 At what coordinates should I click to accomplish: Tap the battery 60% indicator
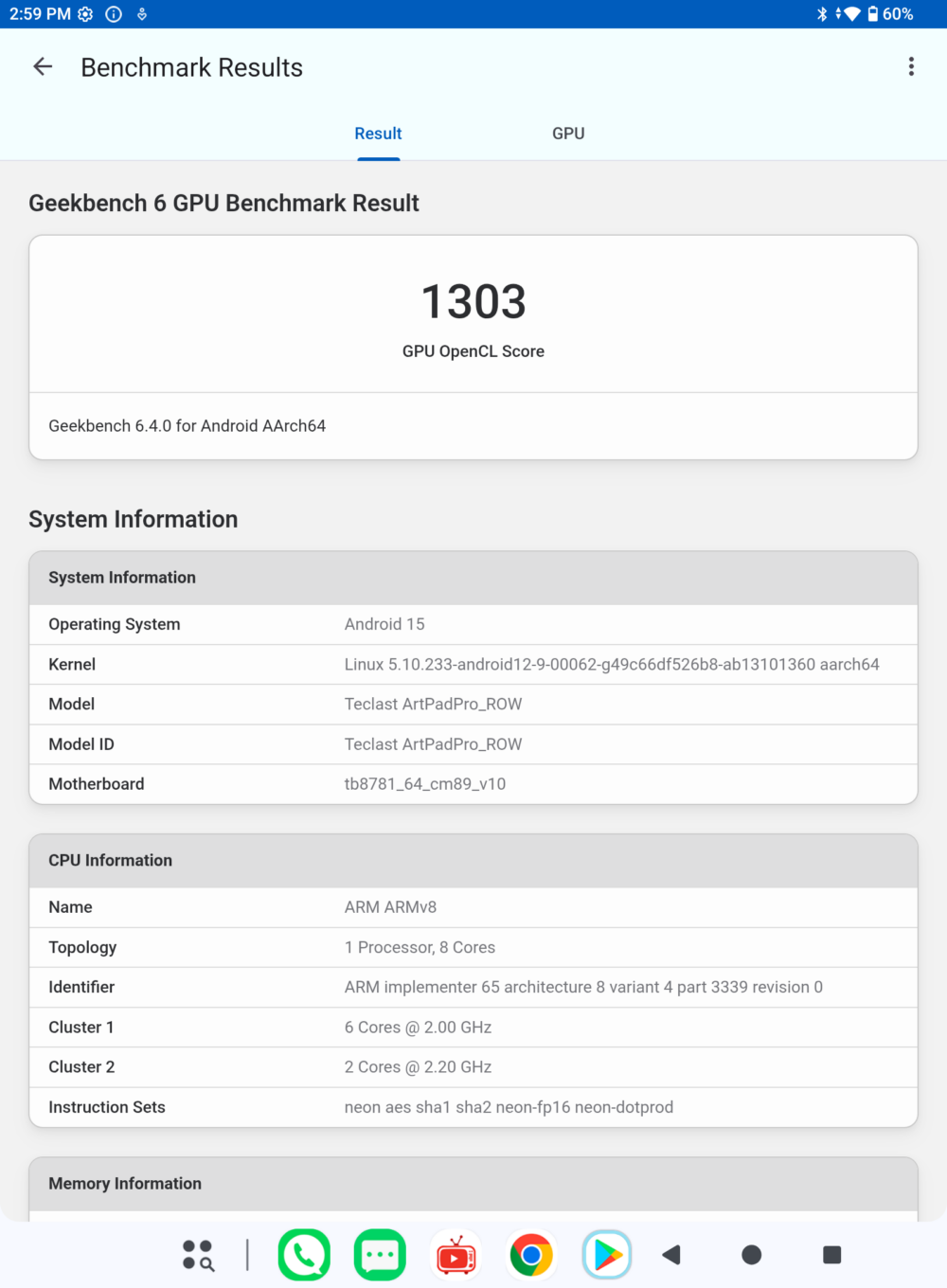click(x=890, y=14)
